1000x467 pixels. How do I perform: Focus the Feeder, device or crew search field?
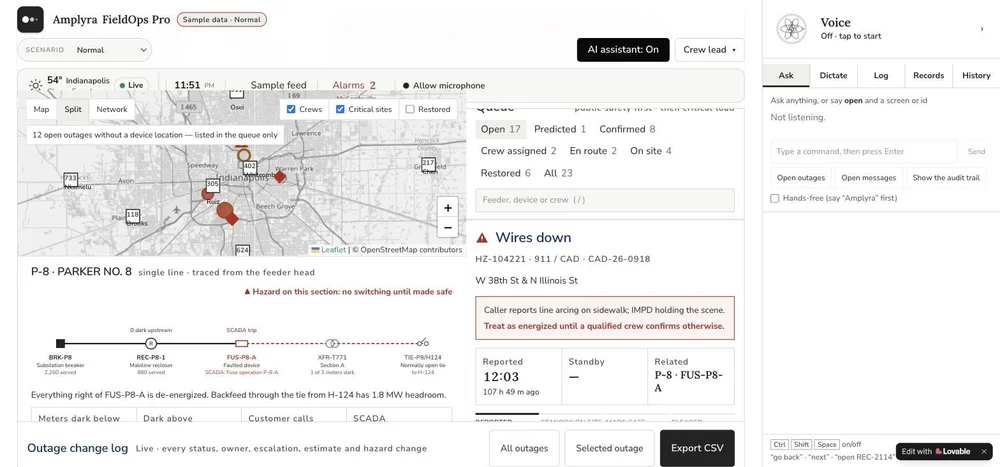click(605, 200)
